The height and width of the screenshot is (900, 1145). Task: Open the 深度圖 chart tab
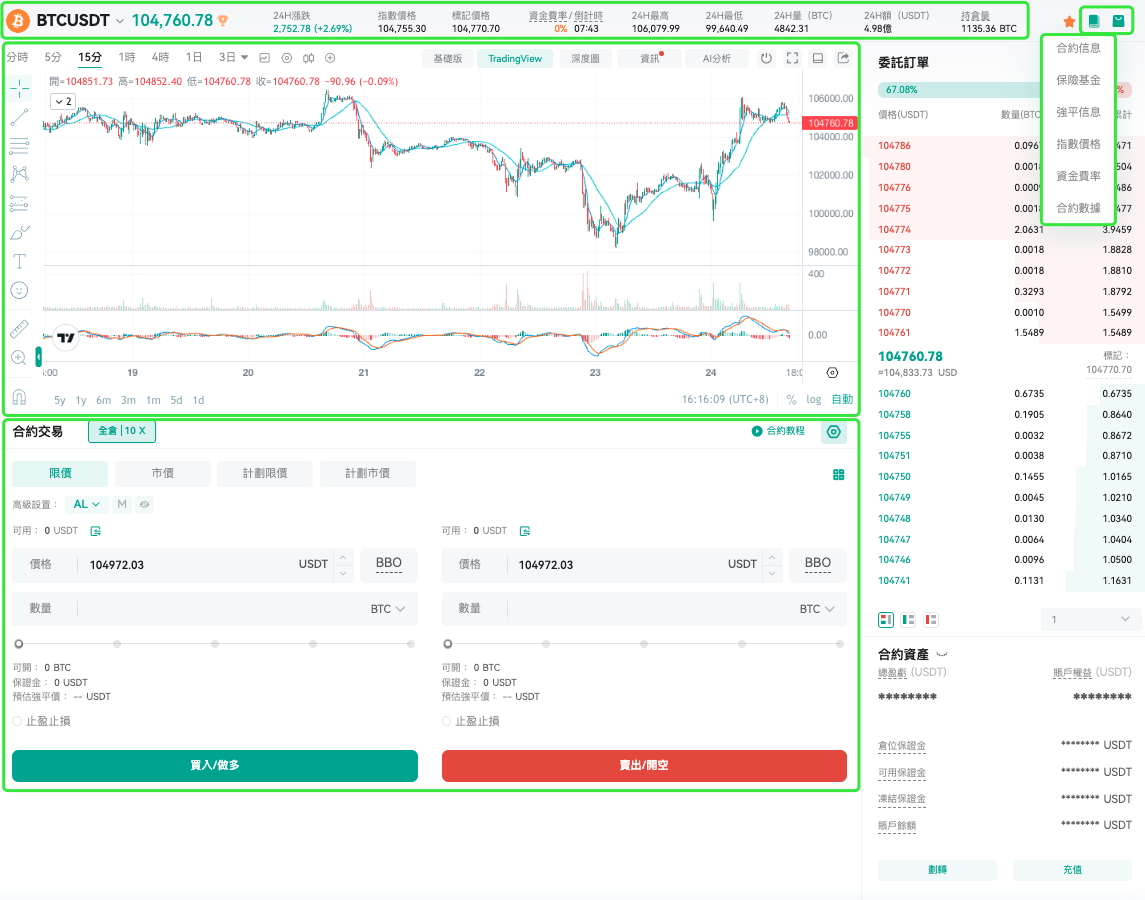pyautogui.click(x=585, y=58)
